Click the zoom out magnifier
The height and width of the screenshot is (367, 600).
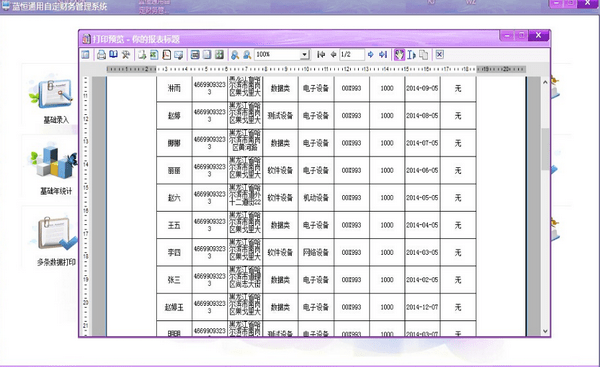click(247, 55)
